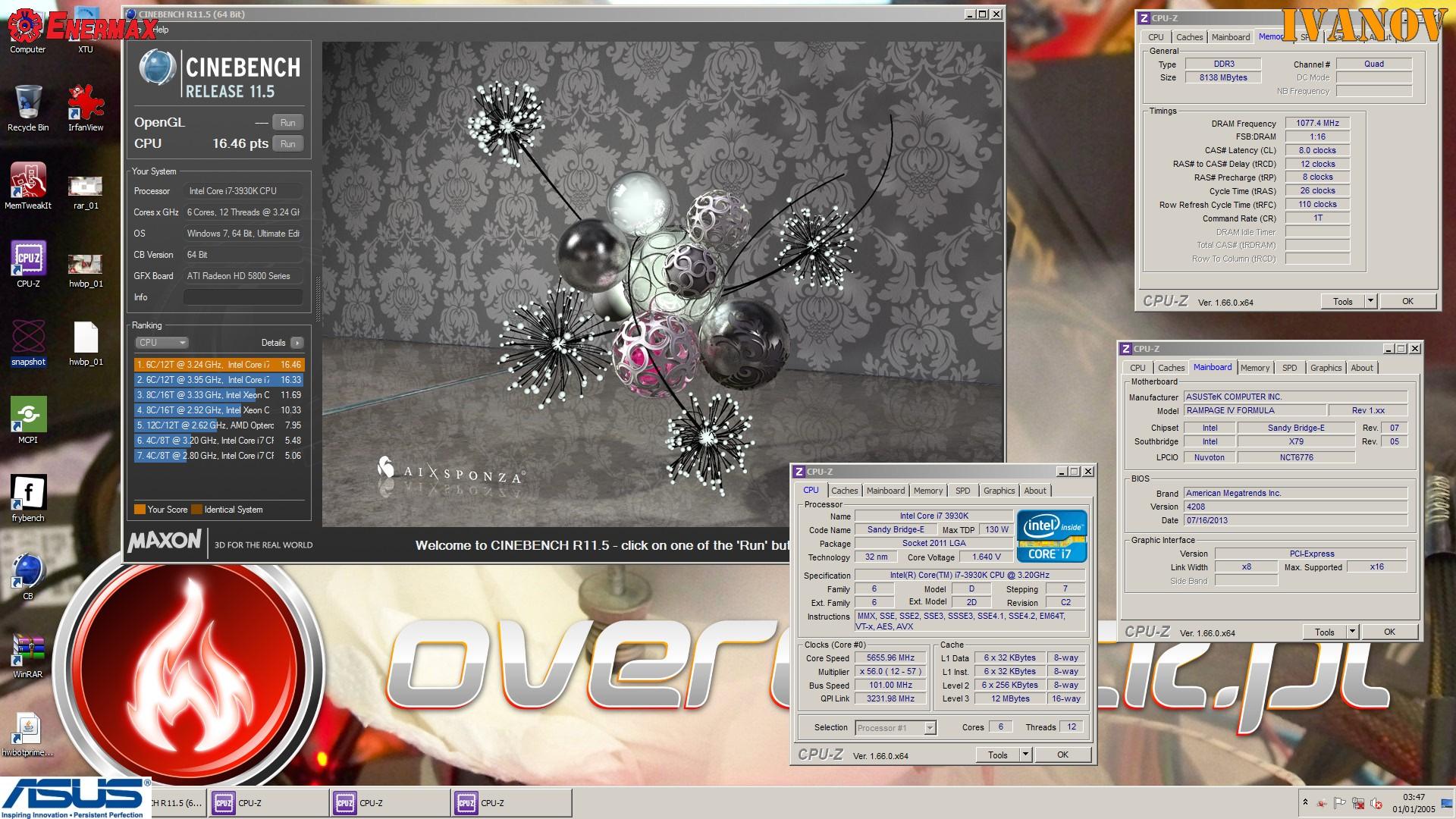Screen dimensions: 1456x819
Task: Launch the CB Cinebench shortcut
Action: 28,576
